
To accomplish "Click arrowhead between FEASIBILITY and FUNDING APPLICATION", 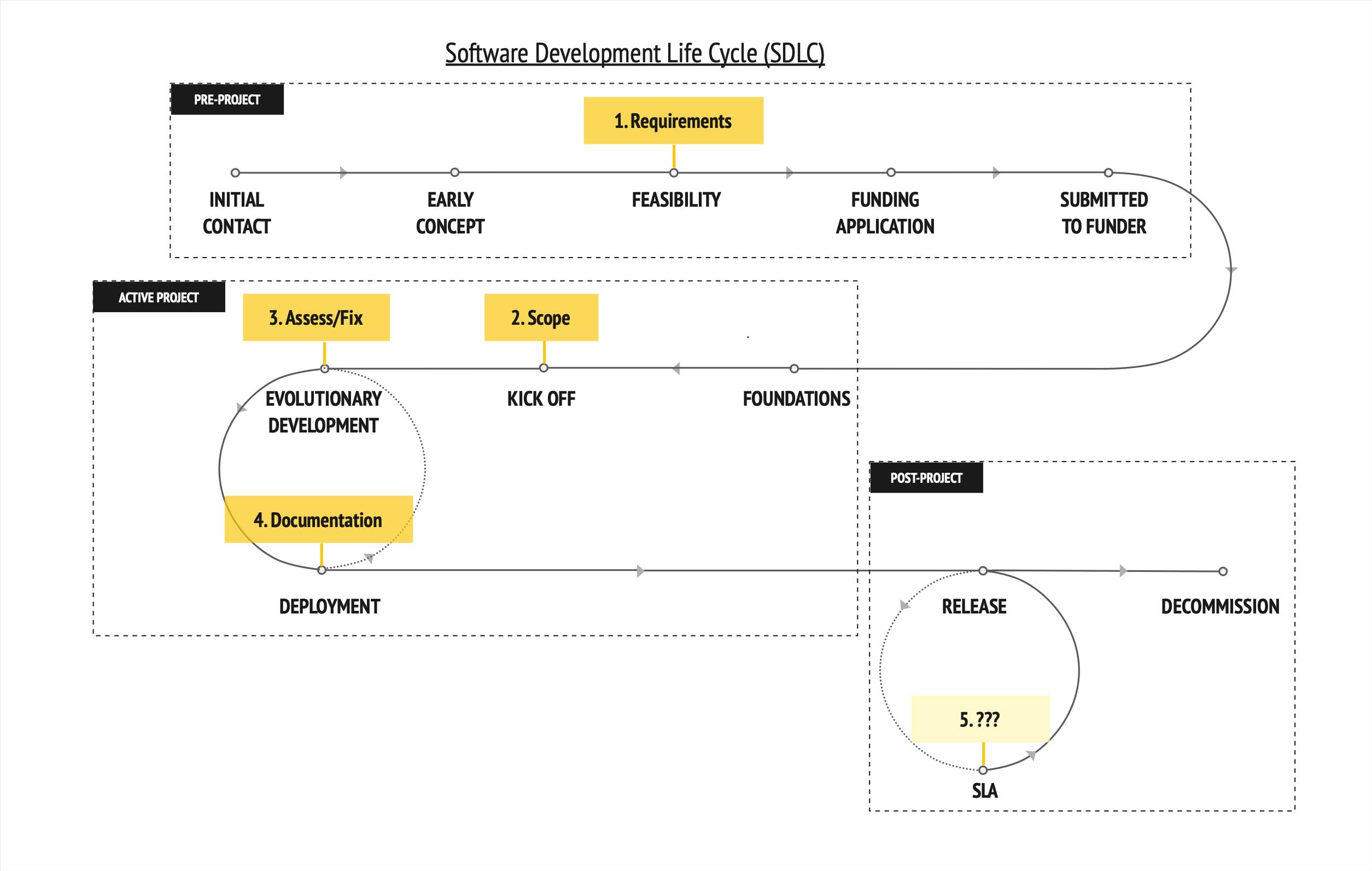I will point(790,173).
